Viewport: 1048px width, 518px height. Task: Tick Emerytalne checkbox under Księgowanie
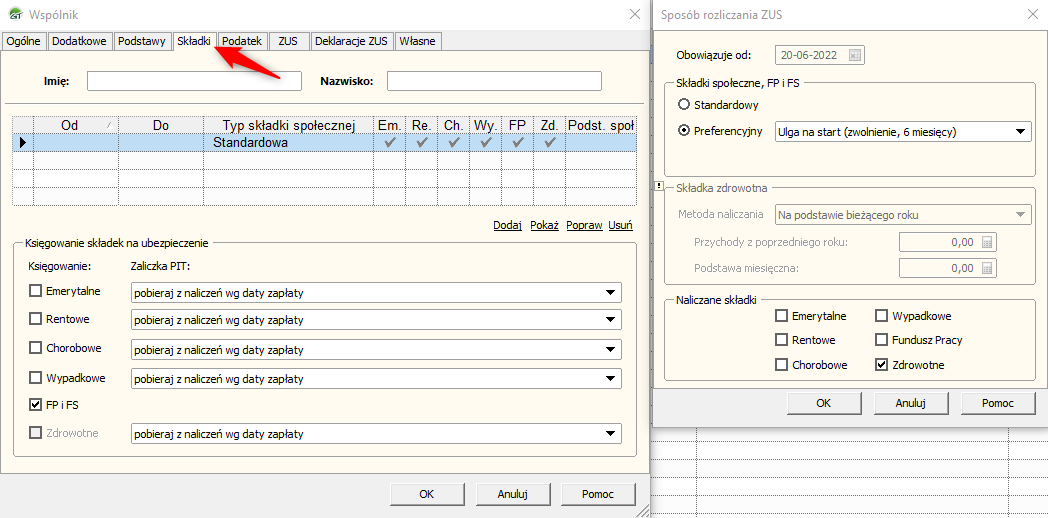click(35, 291)
